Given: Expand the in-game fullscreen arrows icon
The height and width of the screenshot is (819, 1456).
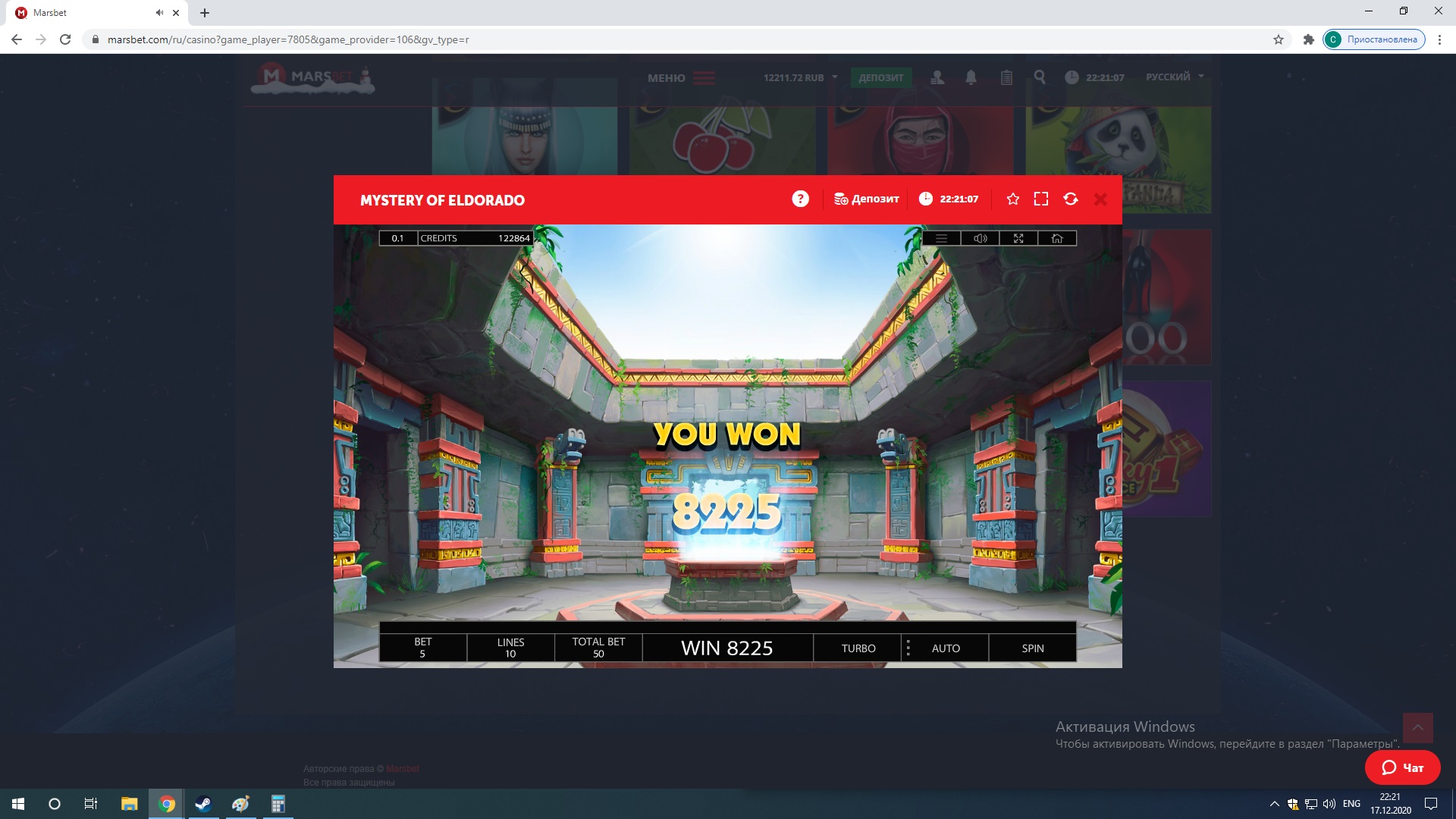Looking at the screenshot, I should [x=1018, y=238].
